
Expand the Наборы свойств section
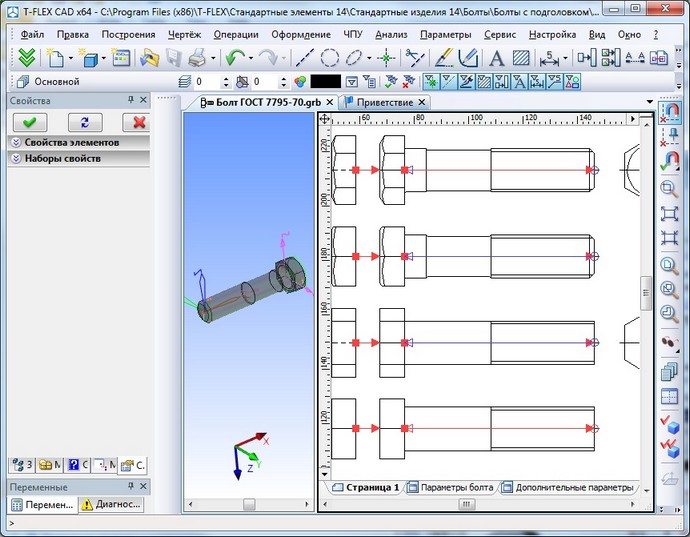pyautogui.click(x=79, y=158)
